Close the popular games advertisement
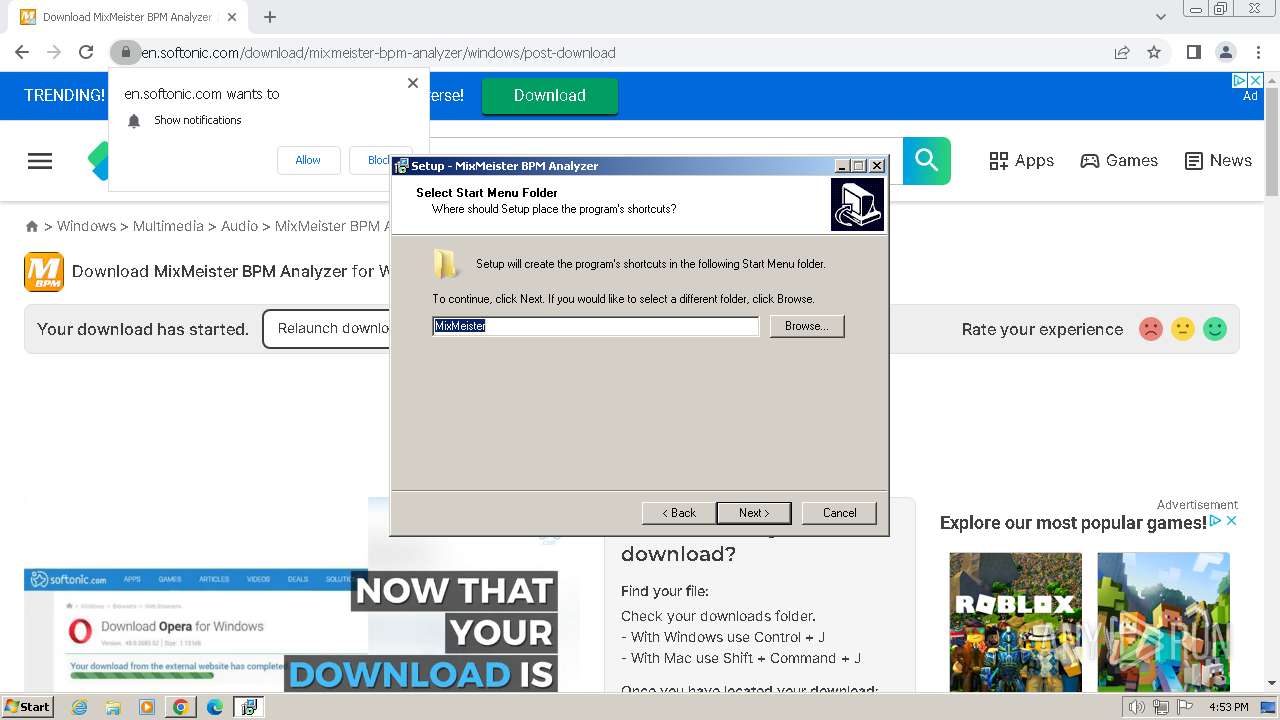The width and height of the screenshot is (1280, 720). [1232, 521]
